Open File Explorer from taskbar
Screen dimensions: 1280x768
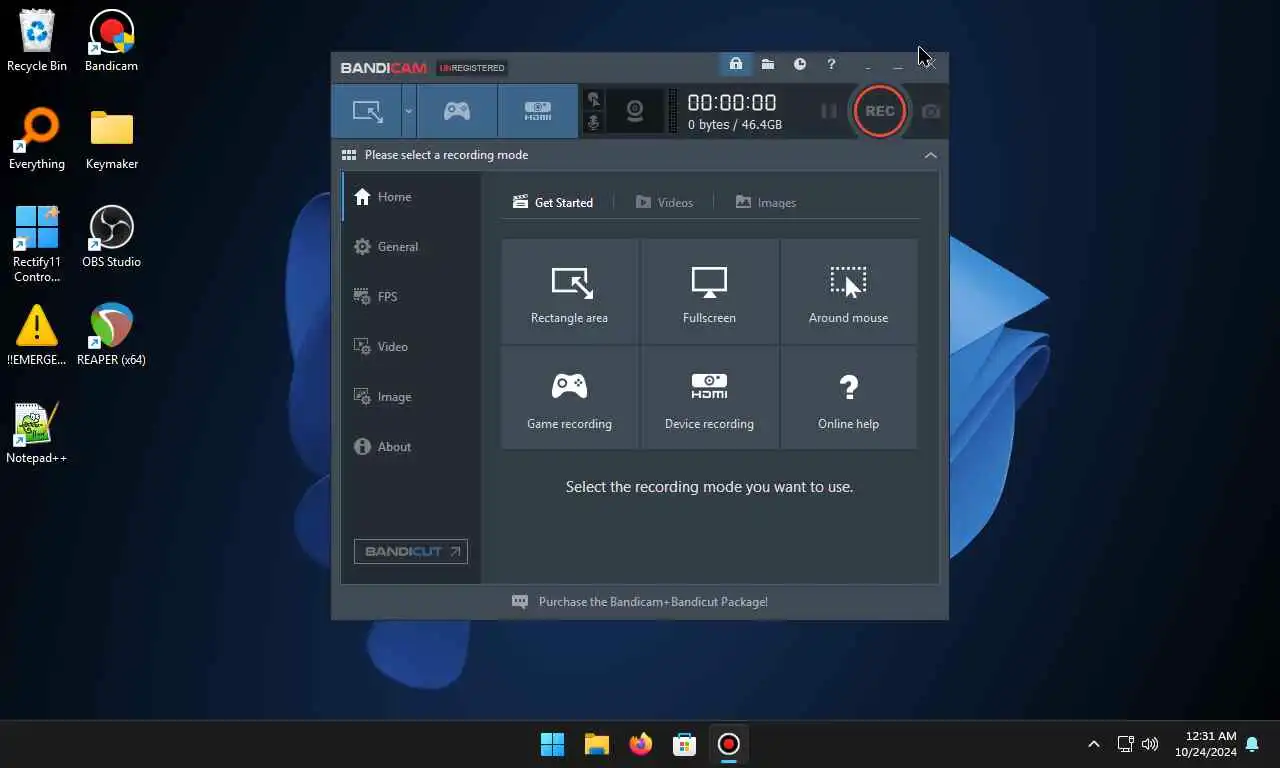pyautogui.click(x=597, y=744)
